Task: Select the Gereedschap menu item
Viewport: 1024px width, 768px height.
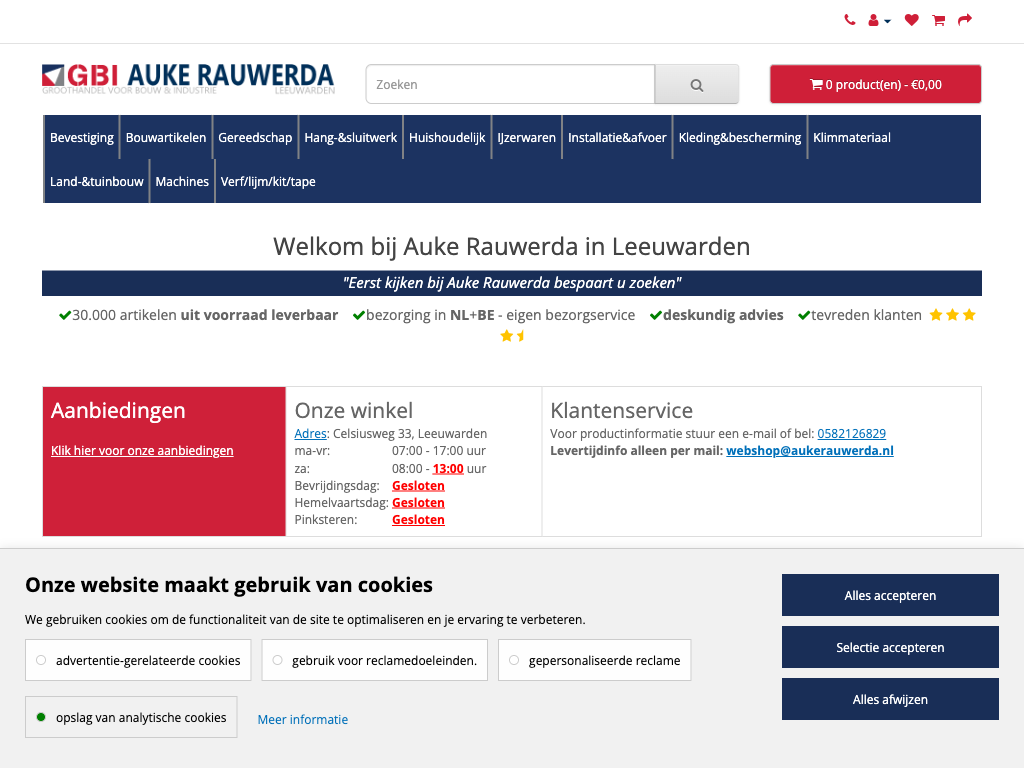Action: point(255,138)
